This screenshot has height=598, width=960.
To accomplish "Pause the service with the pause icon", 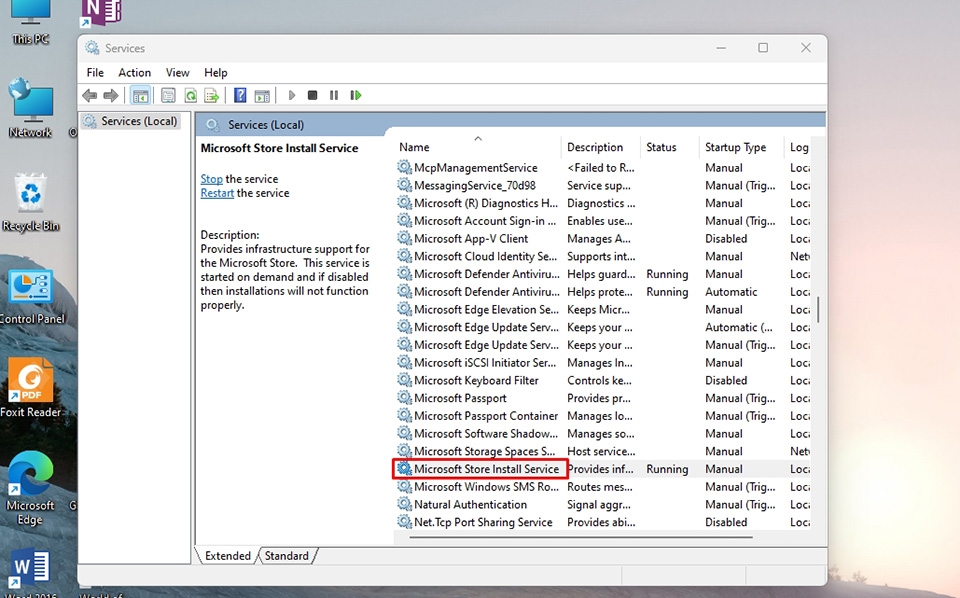I will [x=334, y=95].
